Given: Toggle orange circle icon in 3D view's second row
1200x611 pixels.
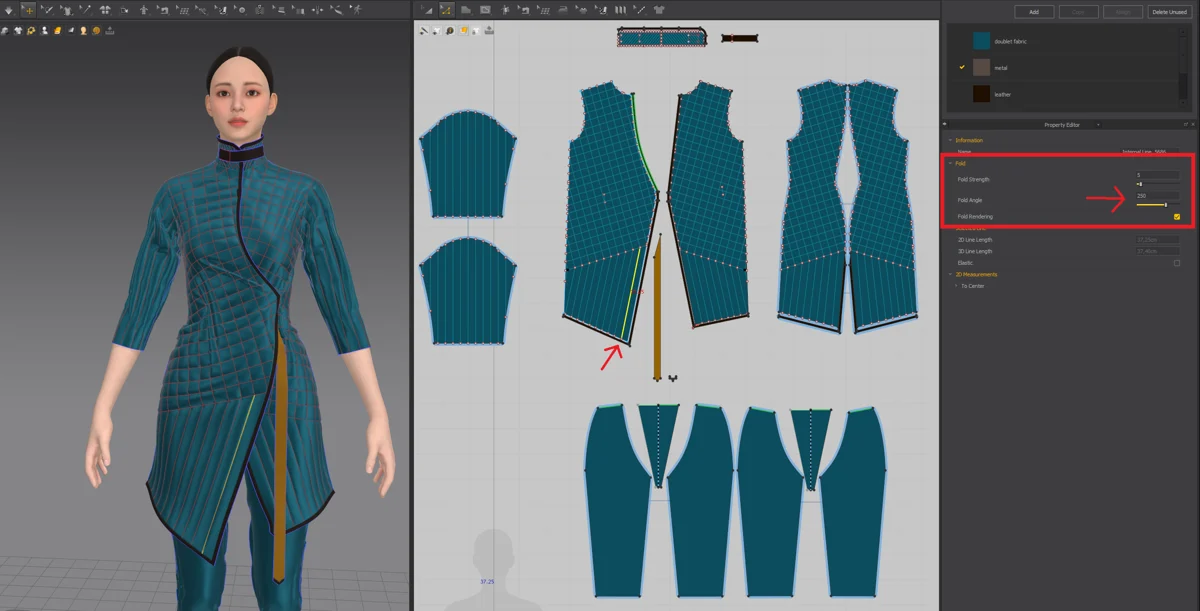Looking at the screenshot, I should (97, 31).
